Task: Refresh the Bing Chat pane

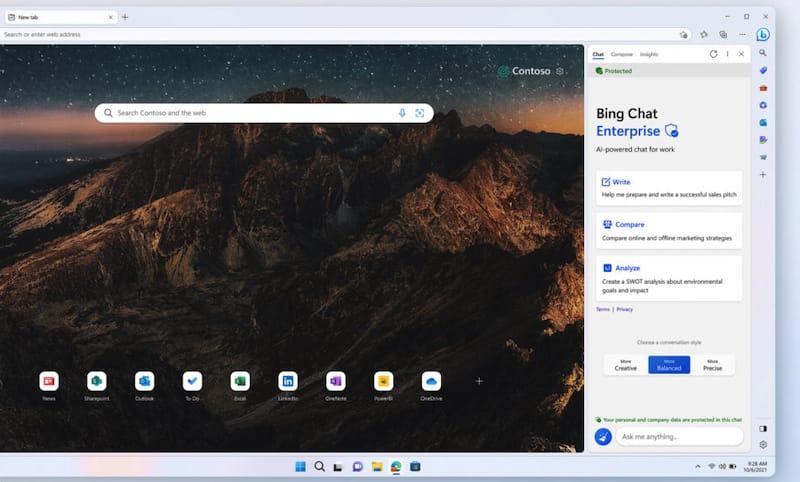Action: [713, 54]
